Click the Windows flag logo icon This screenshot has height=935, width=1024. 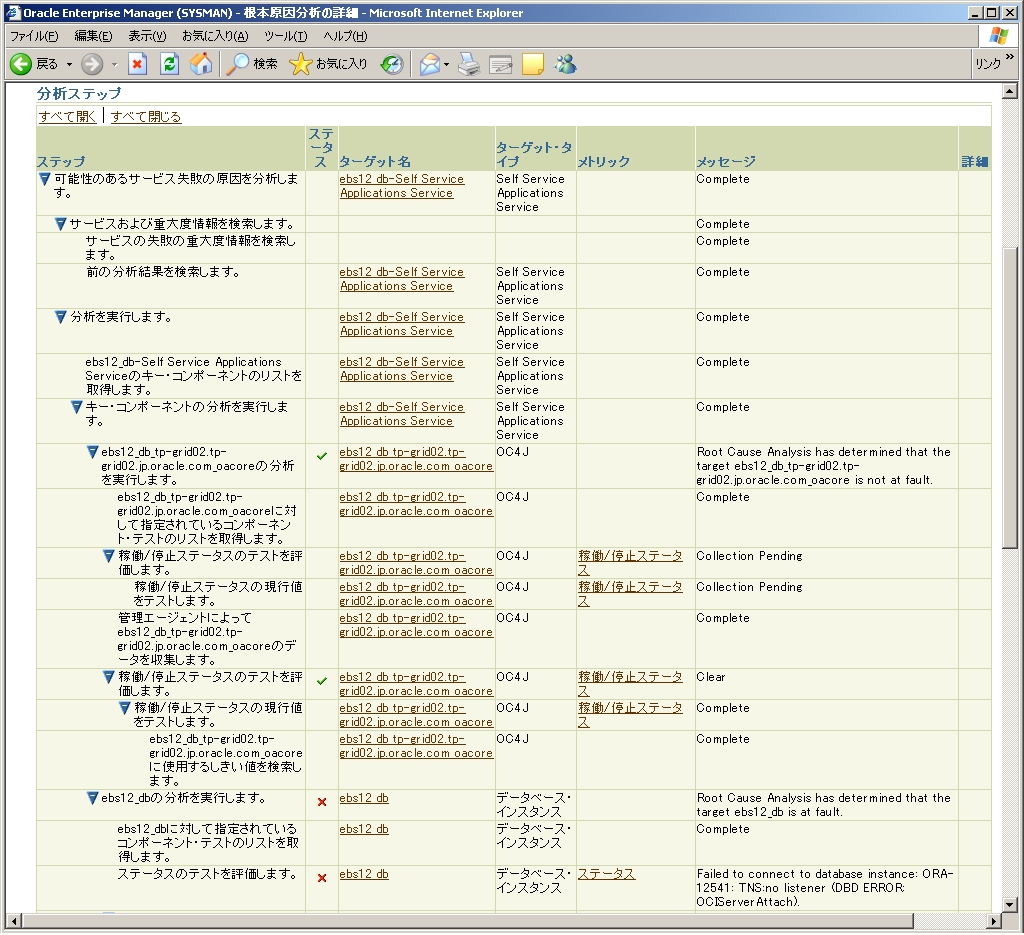click(x=999, y=36)
